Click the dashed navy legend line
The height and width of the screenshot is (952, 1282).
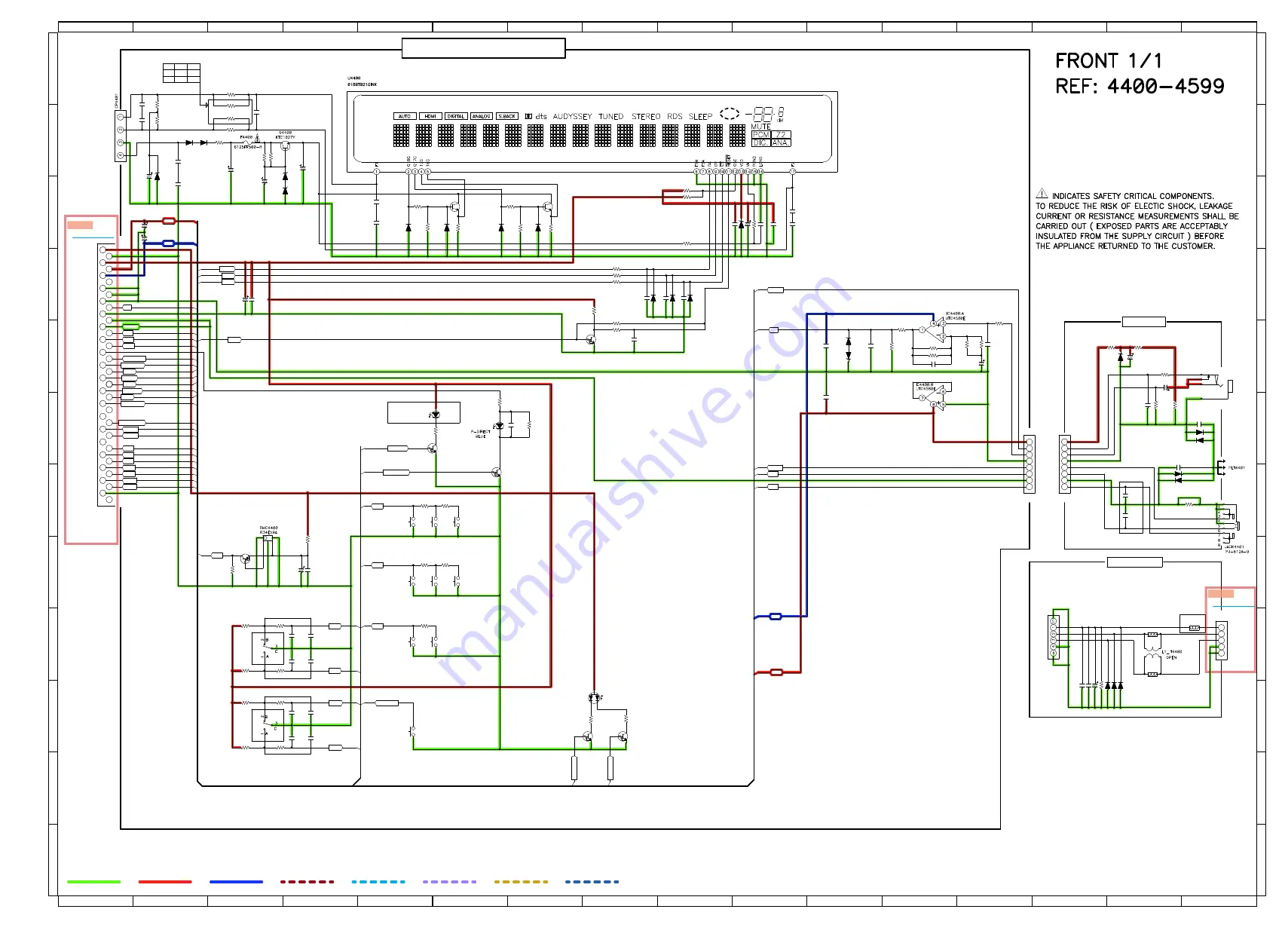point(592,881)
